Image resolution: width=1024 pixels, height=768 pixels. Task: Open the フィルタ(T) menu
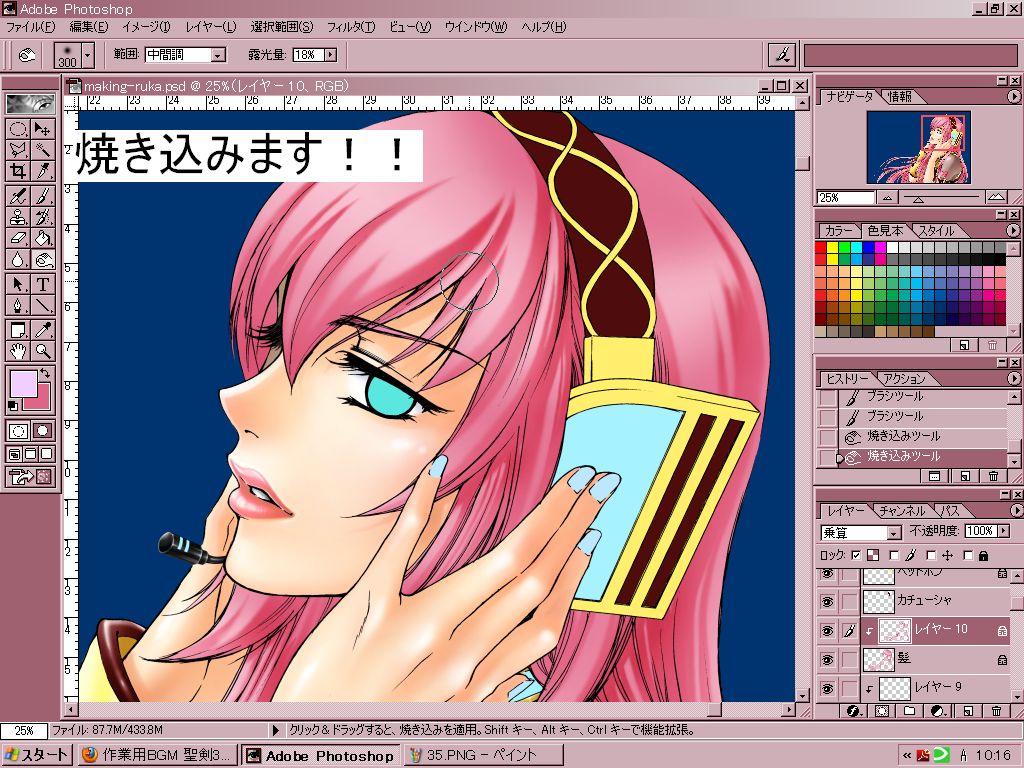352,27
